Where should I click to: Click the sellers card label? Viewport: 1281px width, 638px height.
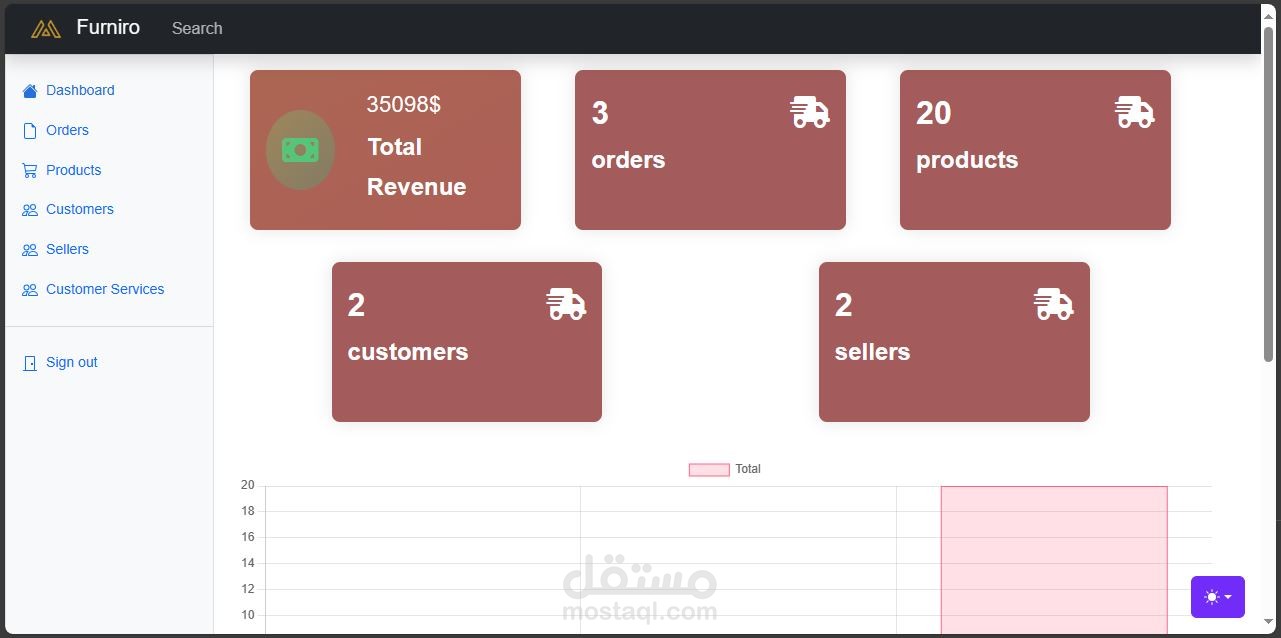[x=872, y=352]
